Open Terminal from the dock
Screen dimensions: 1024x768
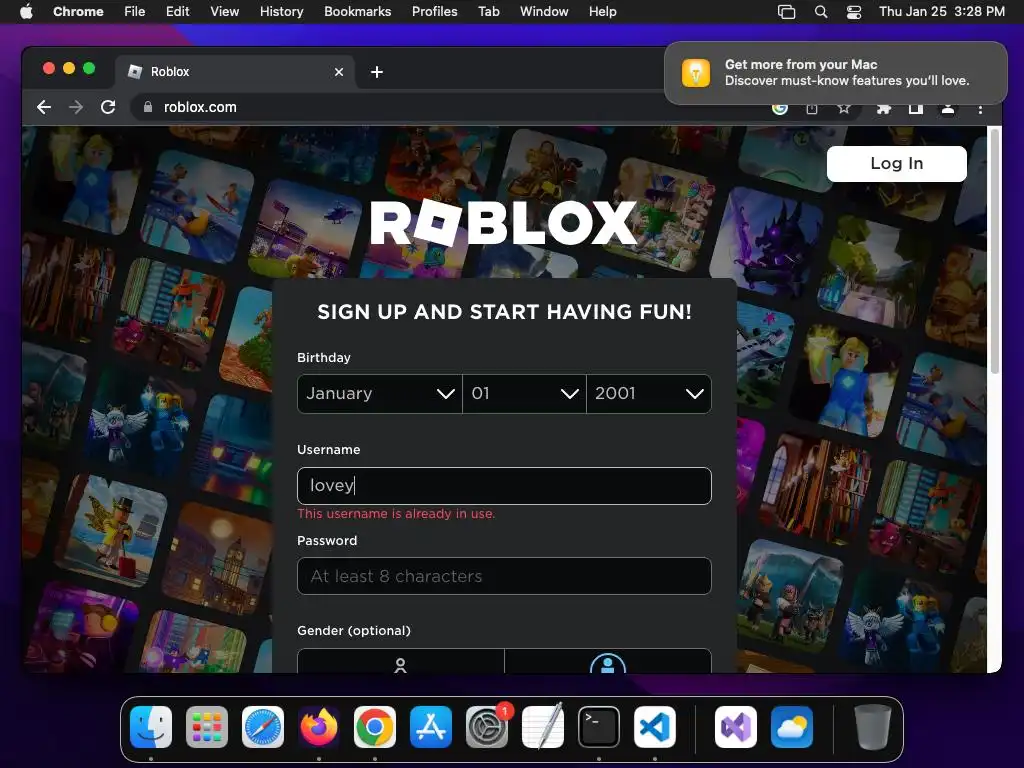pos(599,727)
